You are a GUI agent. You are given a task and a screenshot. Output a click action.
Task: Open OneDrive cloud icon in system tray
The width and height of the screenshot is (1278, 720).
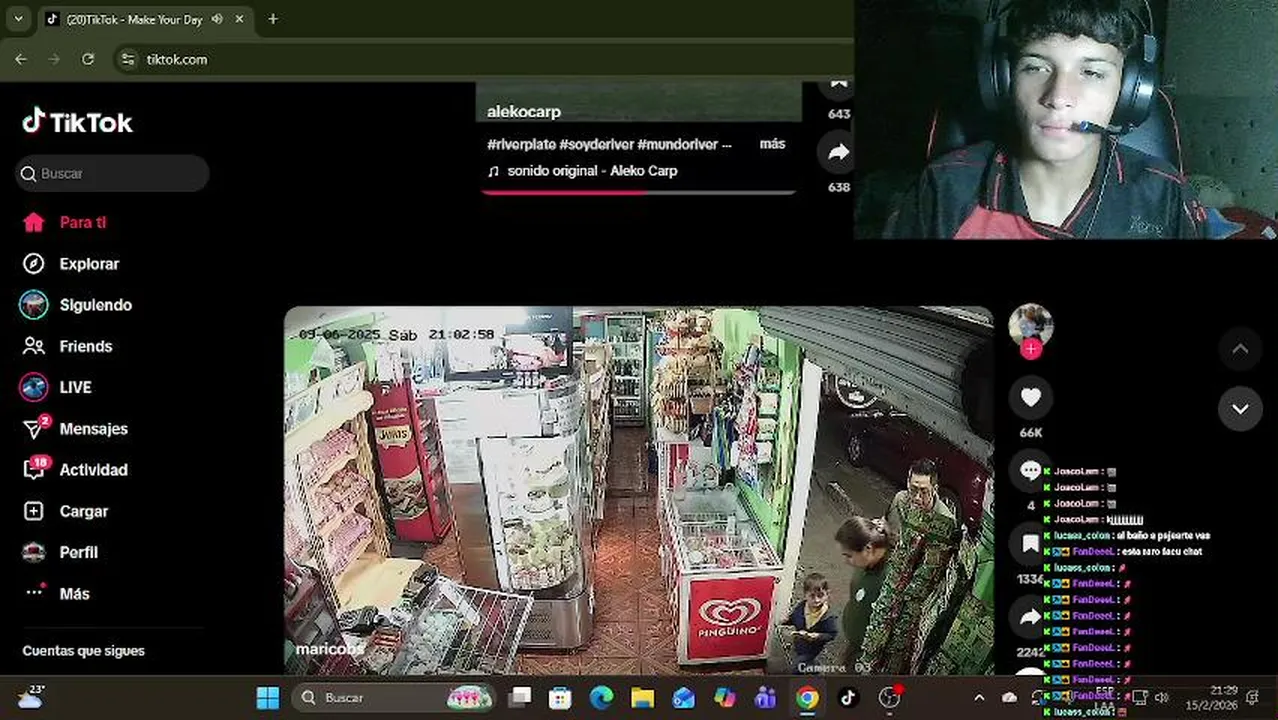point(1009,698)
